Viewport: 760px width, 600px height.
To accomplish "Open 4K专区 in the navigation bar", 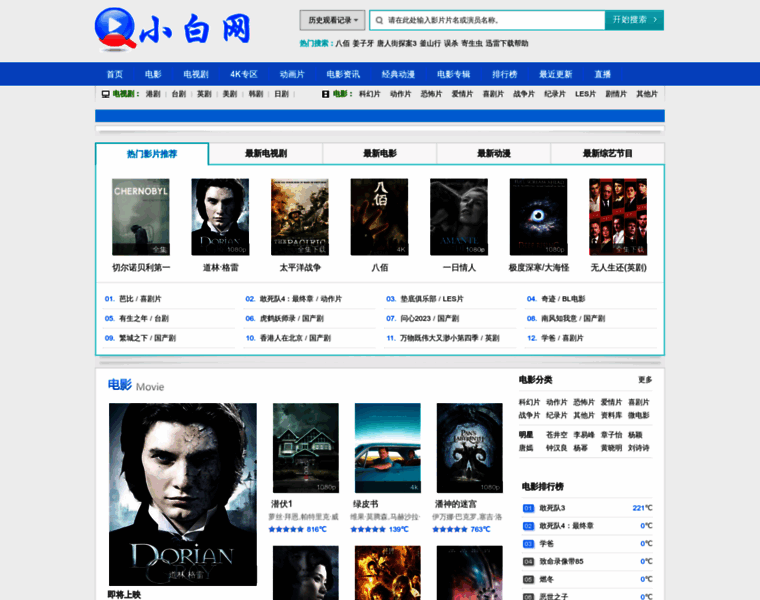I will pos(244,74).
